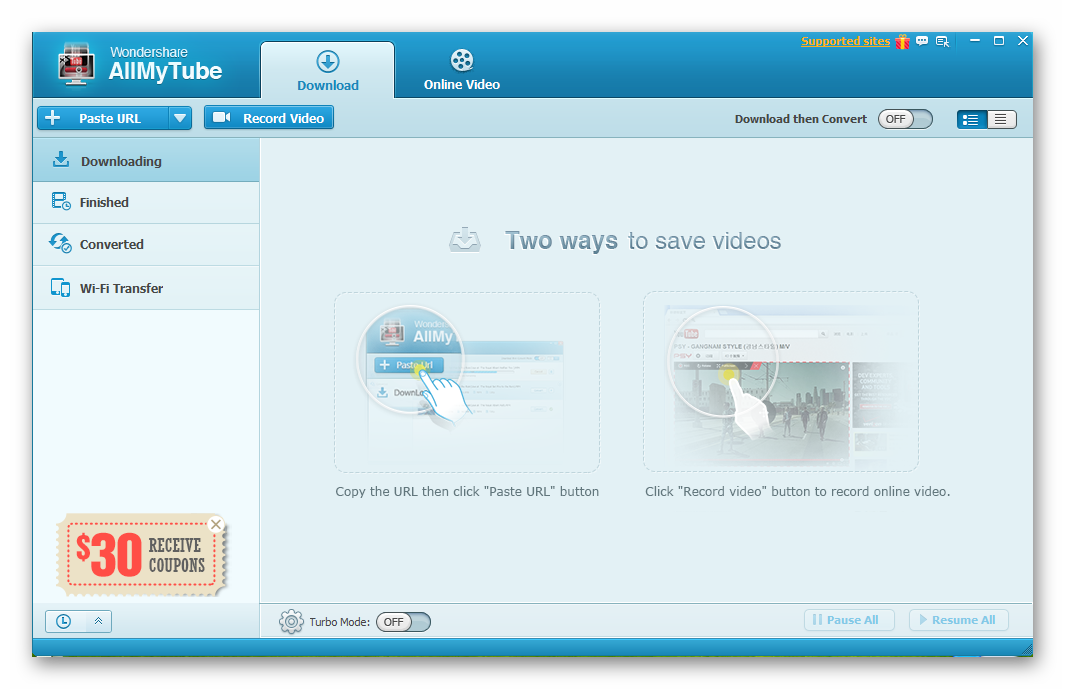The image size is (1065, 689).
Task: Toggle Download then Convert switch
Action: click(x=905, y=119)
